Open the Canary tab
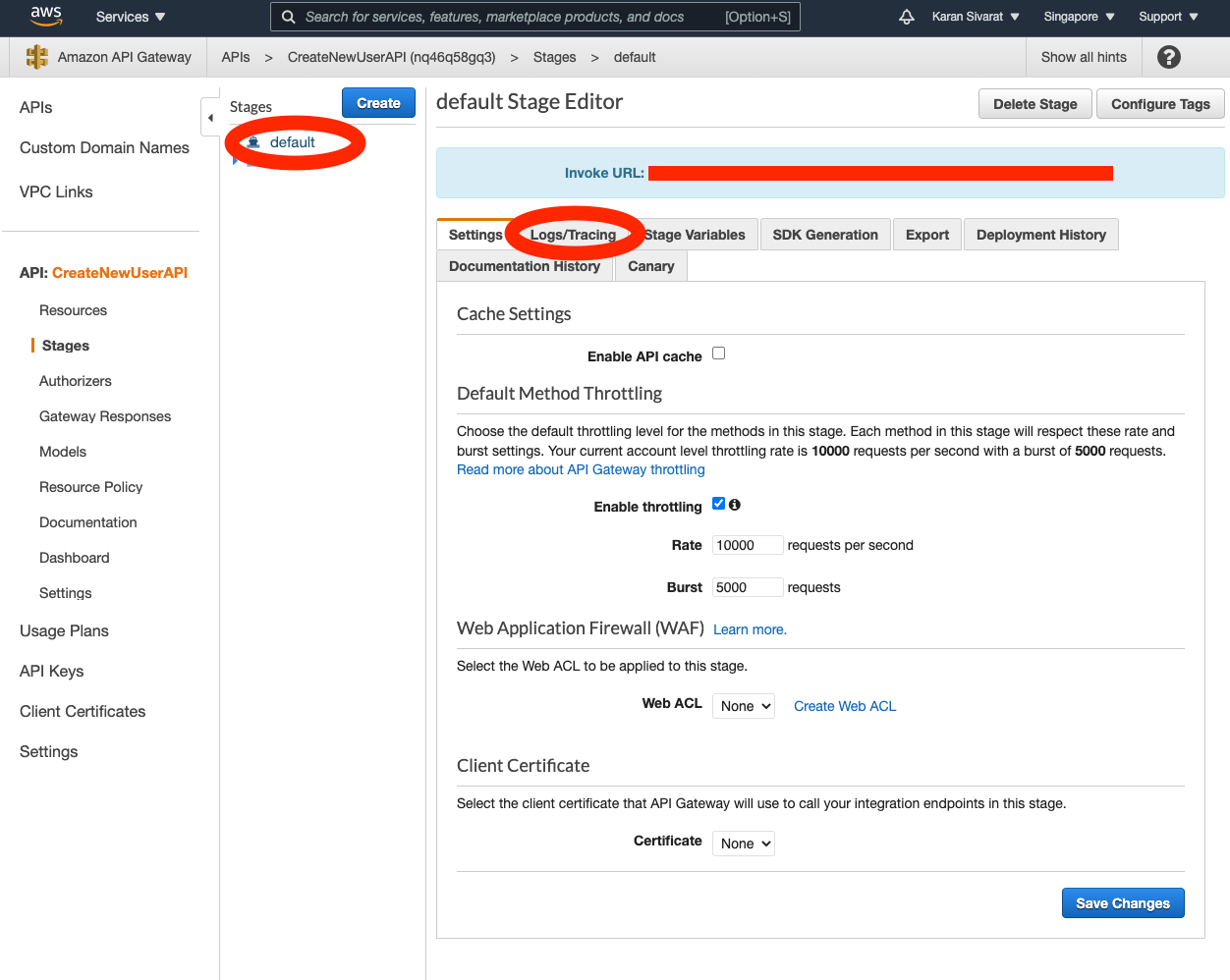The width and height of the screenshot is (1230, 980). point(651,266)
